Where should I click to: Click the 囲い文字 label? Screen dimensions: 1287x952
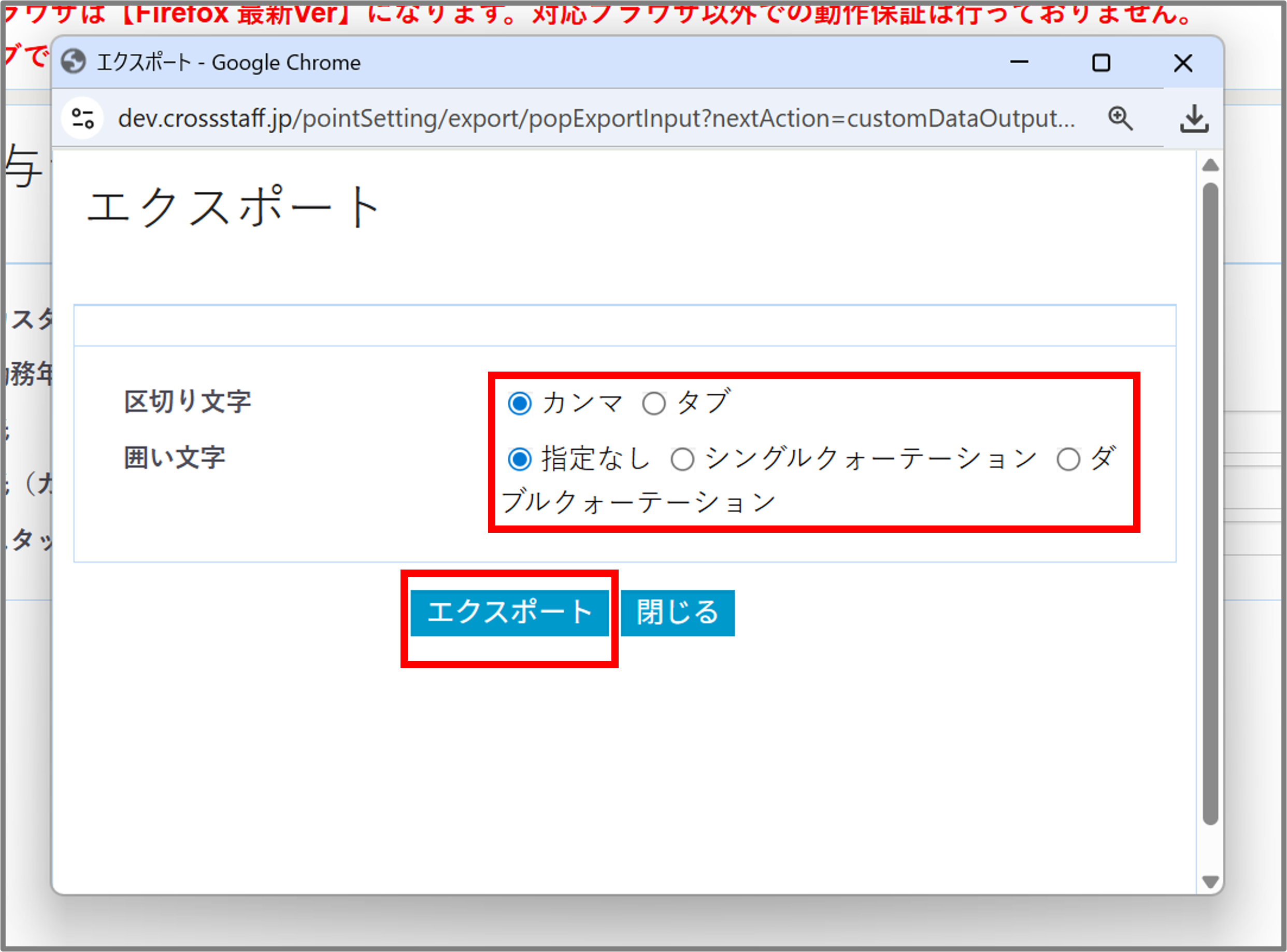[x=175, y=458]
